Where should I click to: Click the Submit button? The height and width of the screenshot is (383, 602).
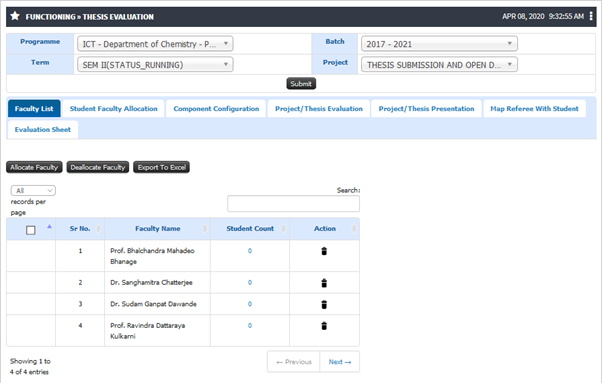click(301, 84)
